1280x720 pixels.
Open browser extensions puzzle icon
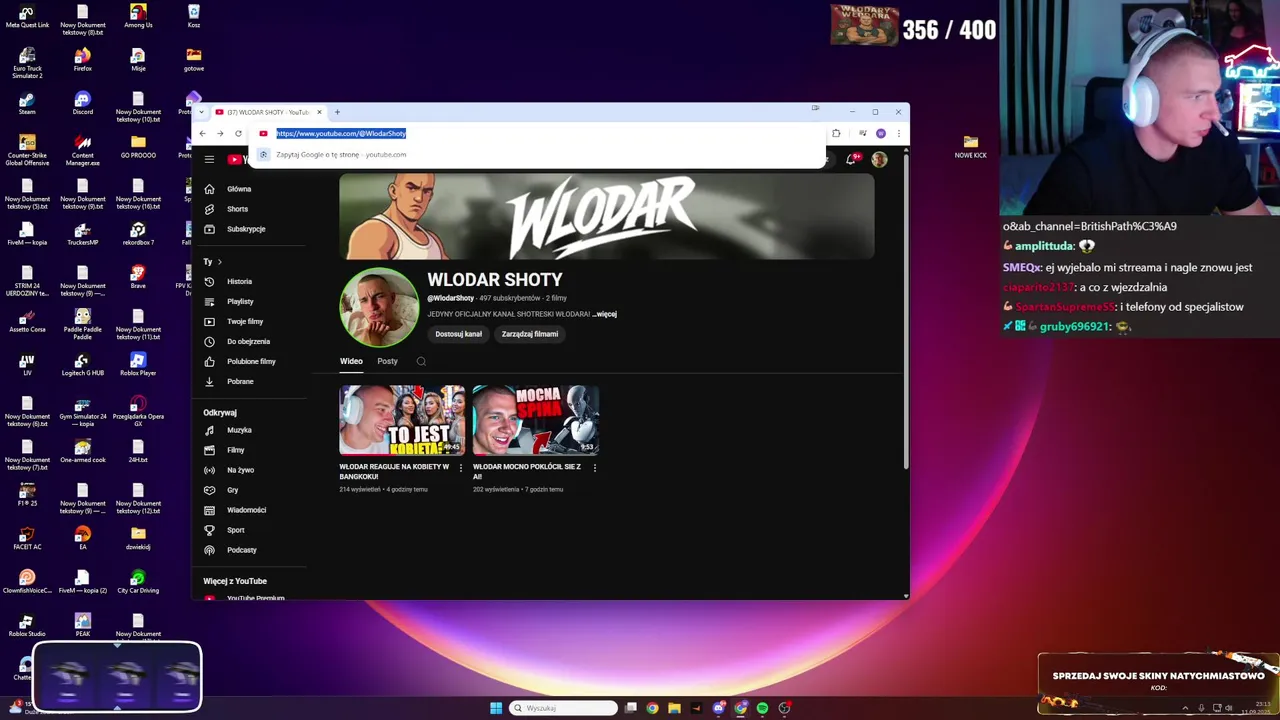pyautogui.click(x=836, y=133)
